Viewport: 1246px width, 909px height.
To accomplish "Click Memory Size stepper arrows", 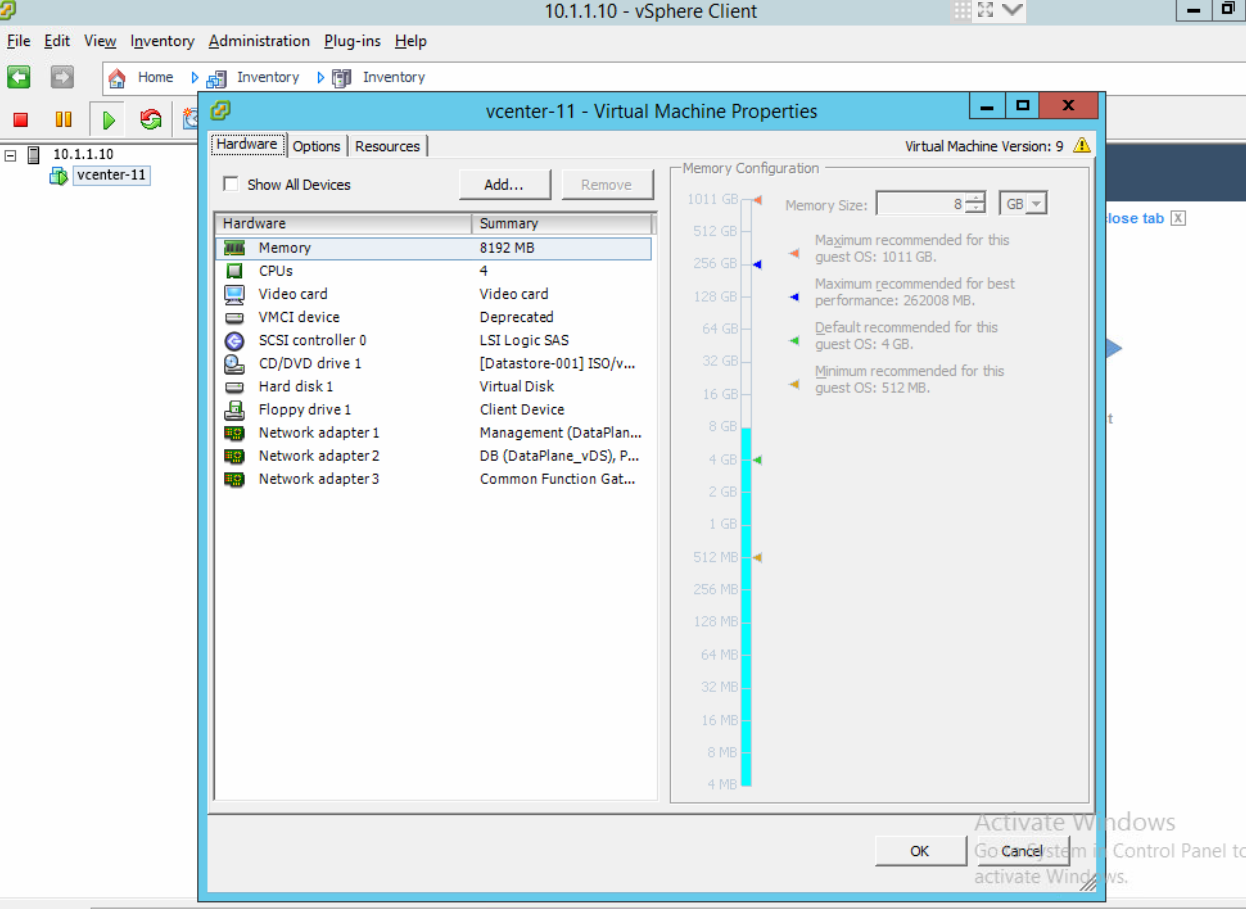I will click(x=976, y=204).
